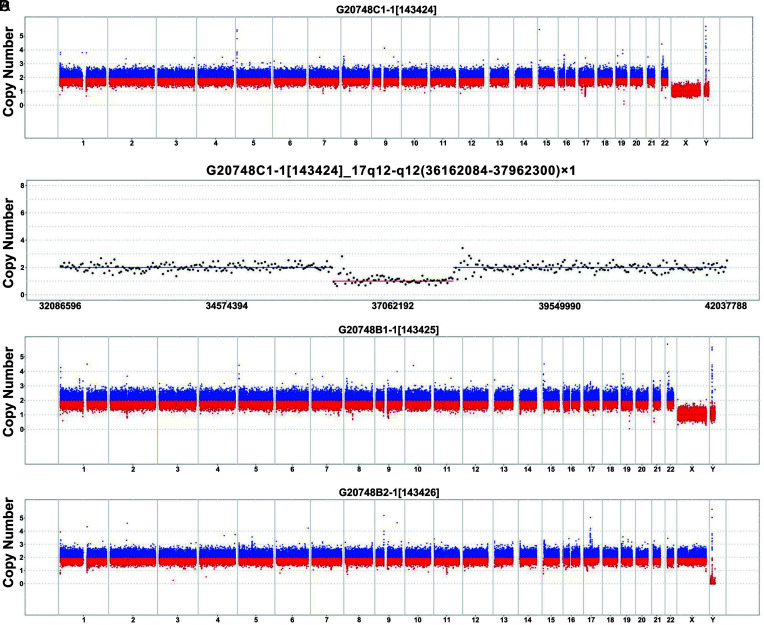Click chromosome label 12 in G20748B1-1 plot

476,469
